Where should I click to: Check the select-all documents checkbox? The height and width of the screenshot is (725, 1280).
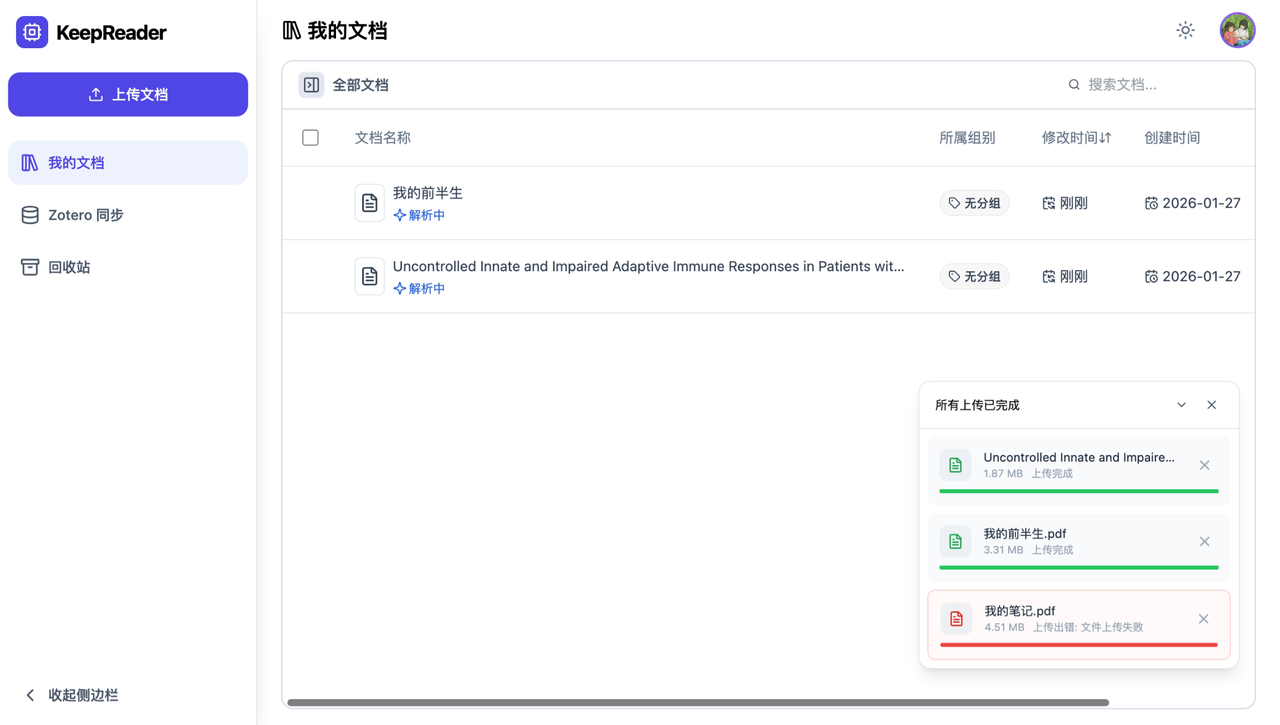coord(310,137)
